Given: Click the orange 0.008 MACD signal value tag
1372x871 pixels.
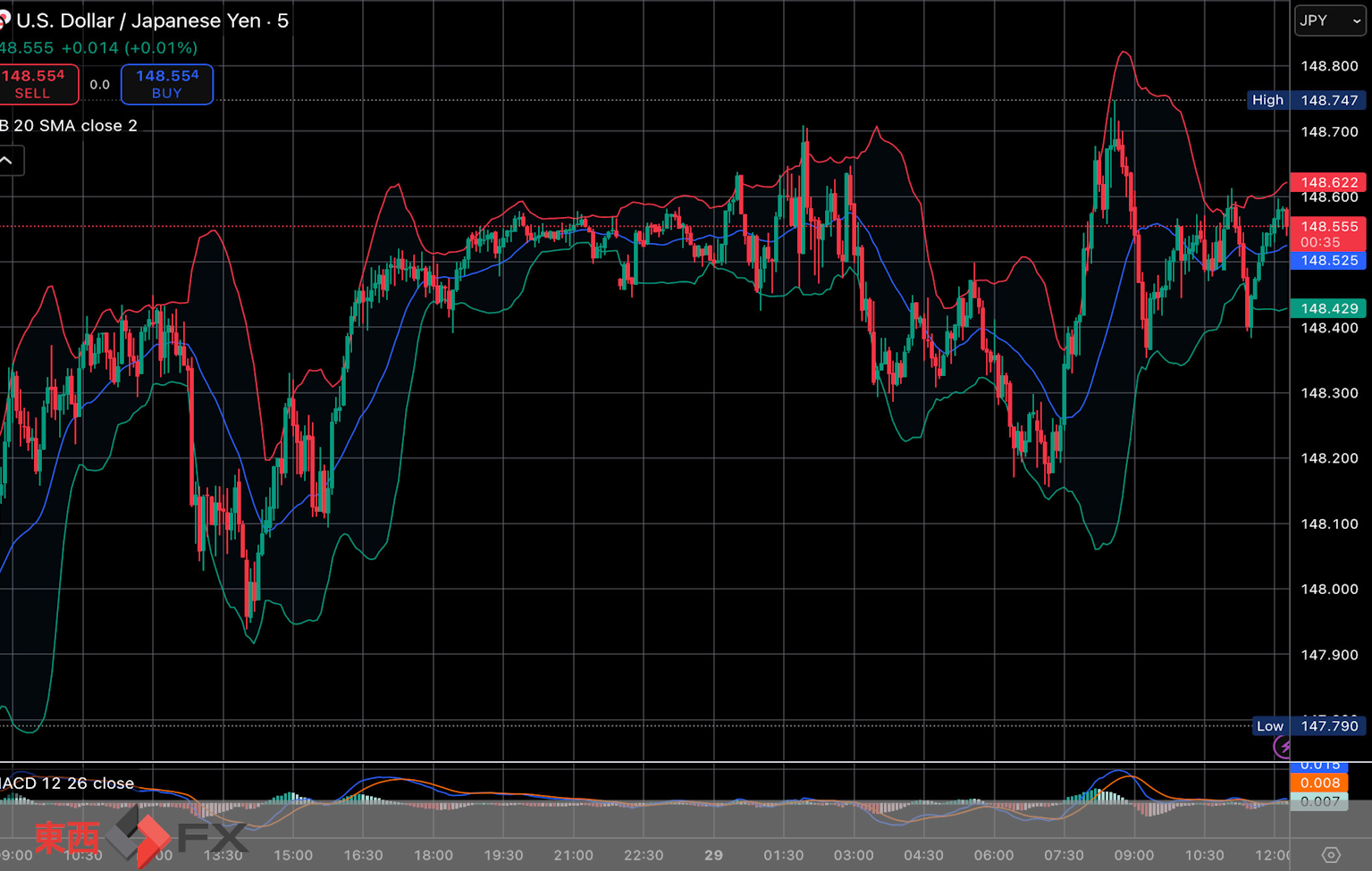Looking at the screenshot, I should [x=1319, y=783].
